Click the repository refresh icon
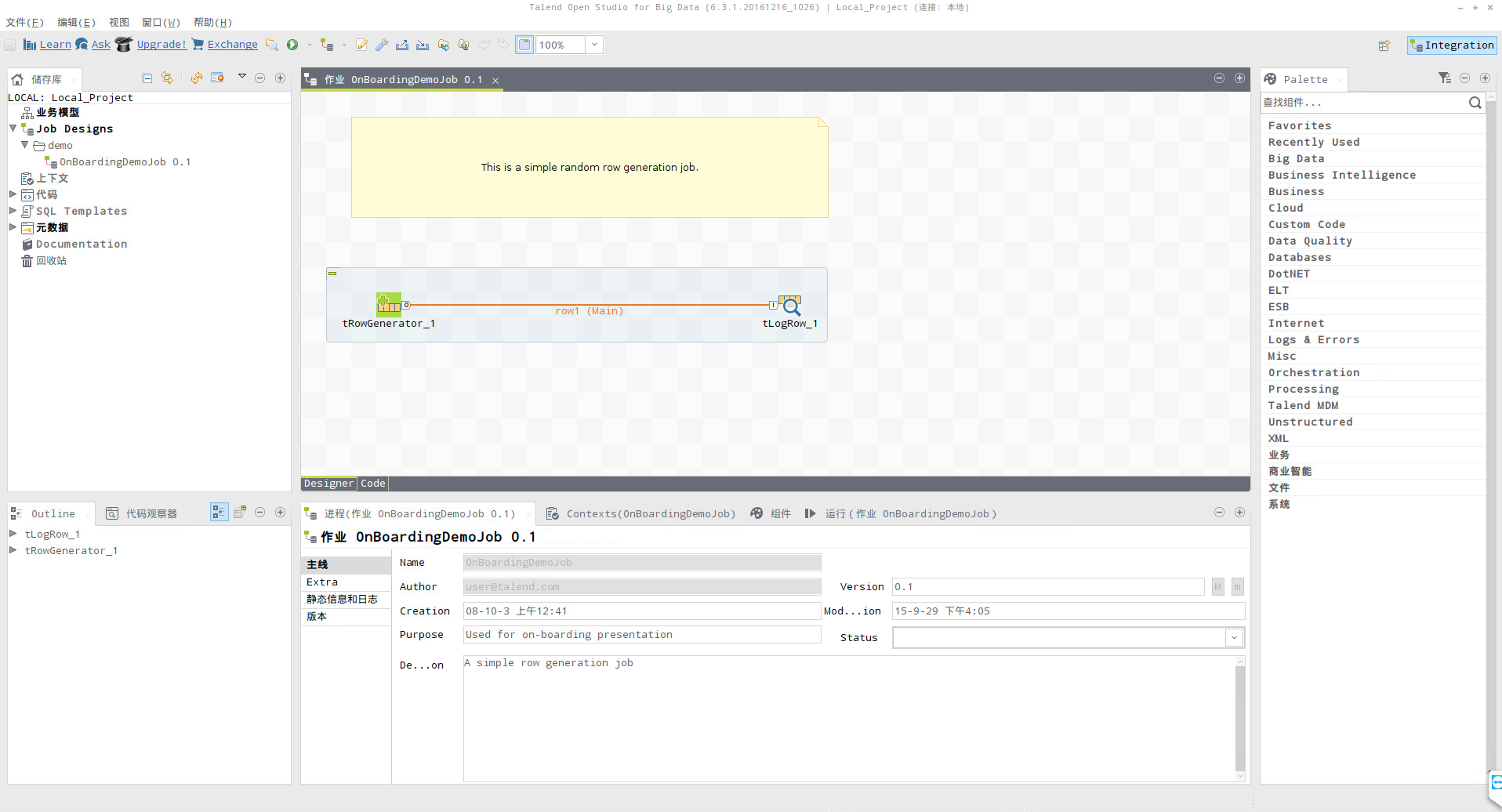Image resolution: width=1502 pixels, height=812 pixels. coord(196,78)
